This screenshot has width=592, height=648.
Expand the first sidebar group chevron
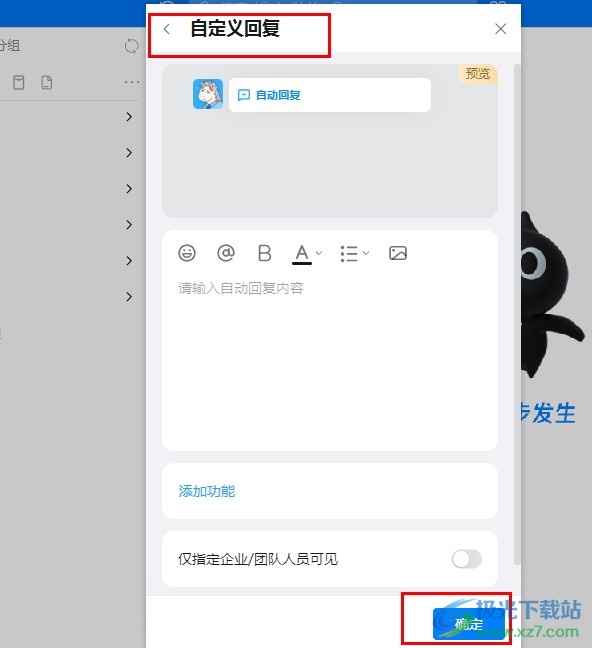click(x=129, y=117)
